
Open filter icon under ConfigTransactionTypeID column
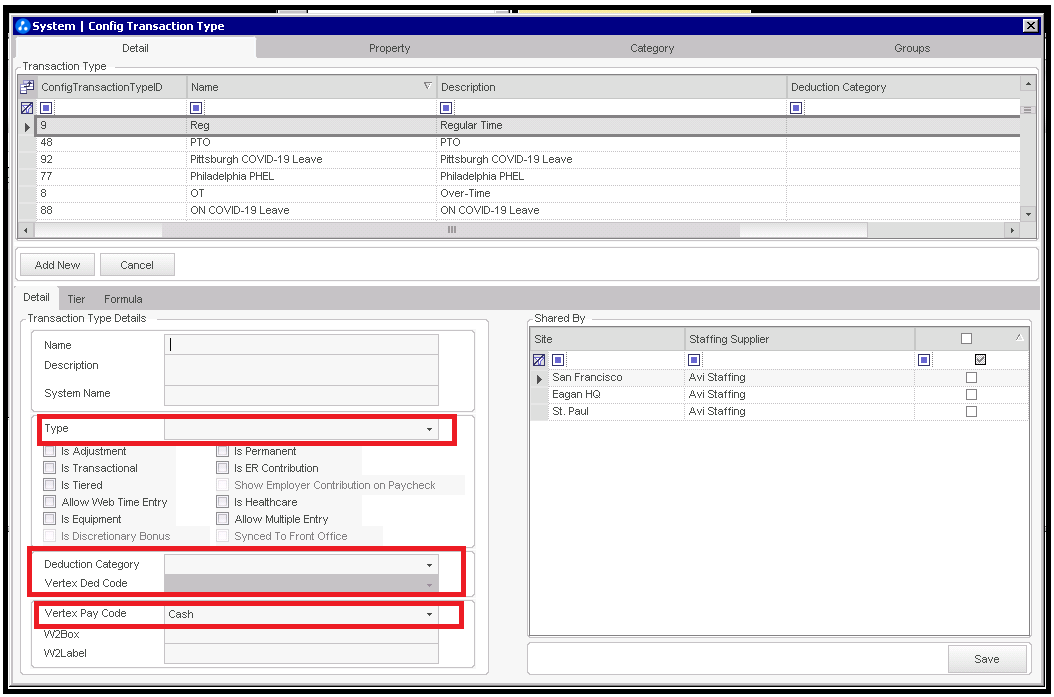[x=46, y=108]
